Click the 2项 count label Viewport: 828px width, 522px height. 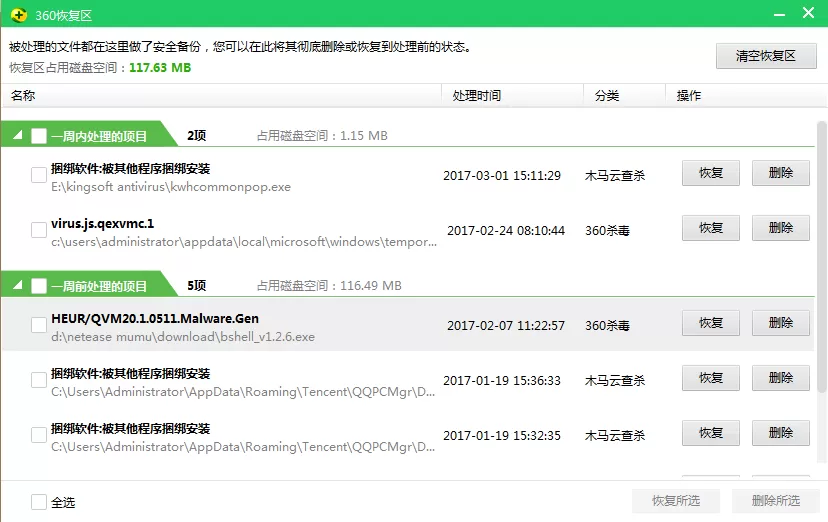(x=196, y=136)
